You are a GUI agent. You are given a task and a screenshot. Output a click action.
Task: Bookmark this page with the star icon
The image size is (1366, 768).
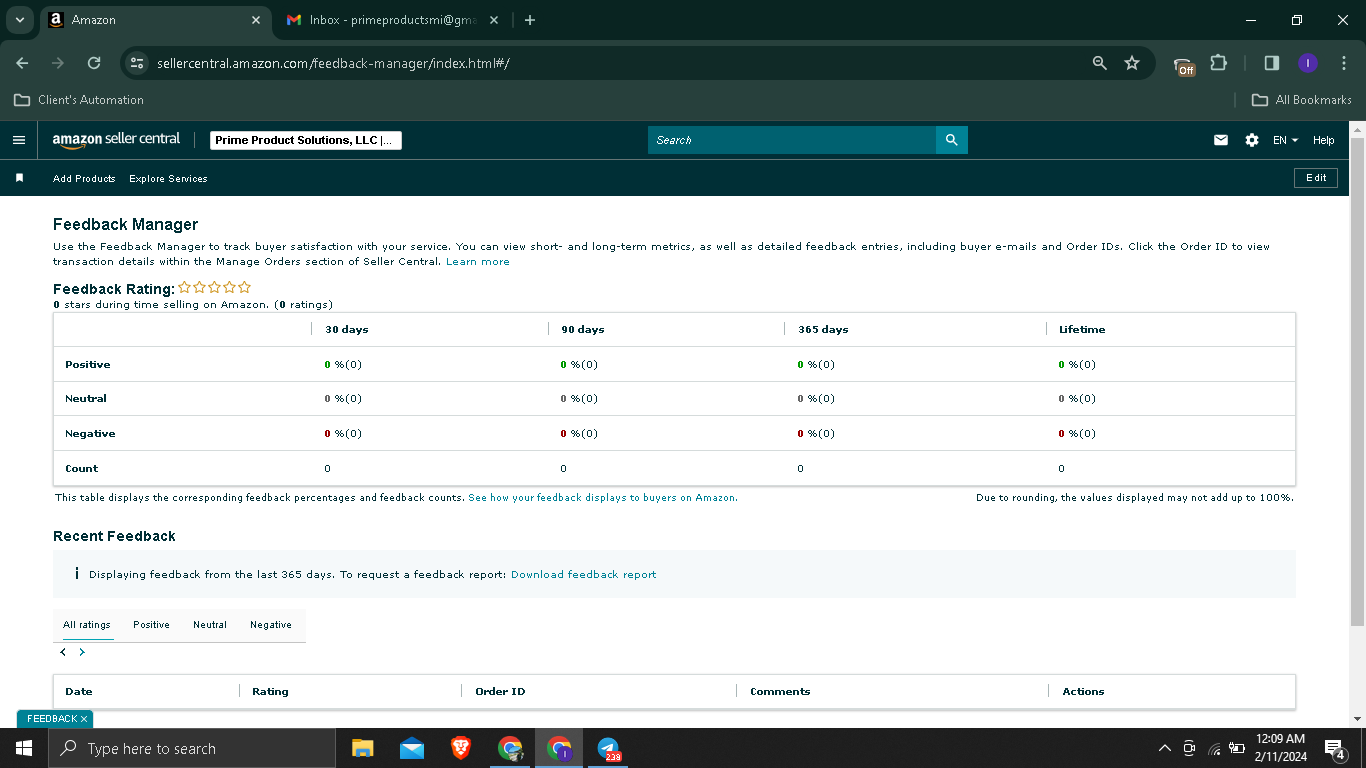coord(1132,63)
